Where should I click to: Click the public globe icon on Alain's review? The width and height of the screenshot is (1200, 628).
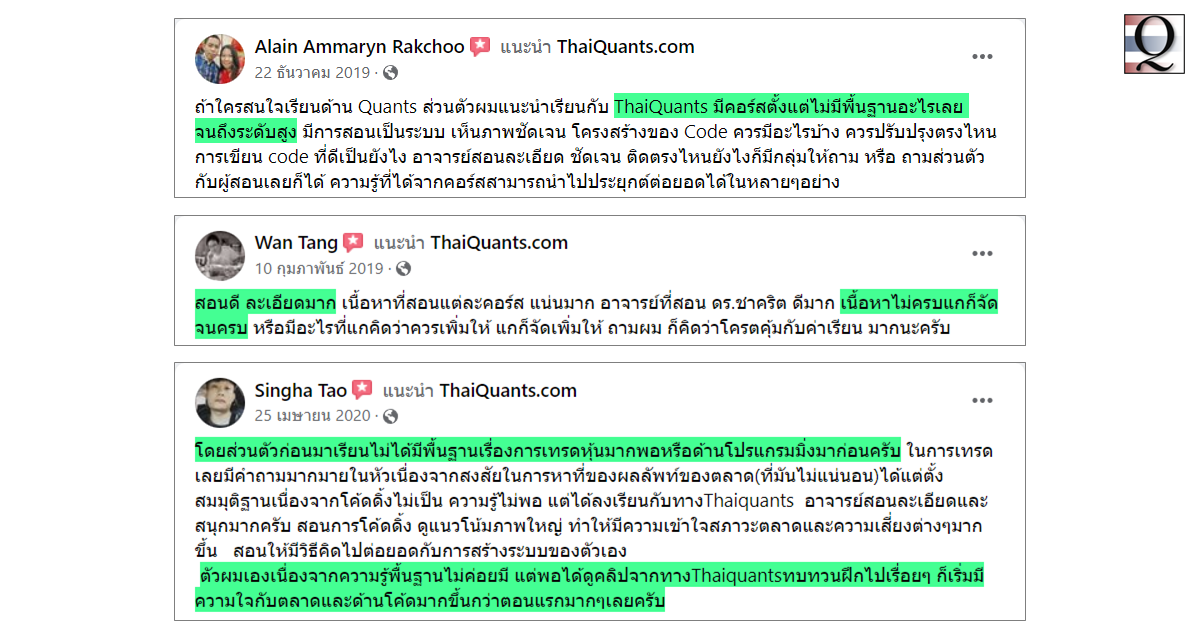(390, 72)
